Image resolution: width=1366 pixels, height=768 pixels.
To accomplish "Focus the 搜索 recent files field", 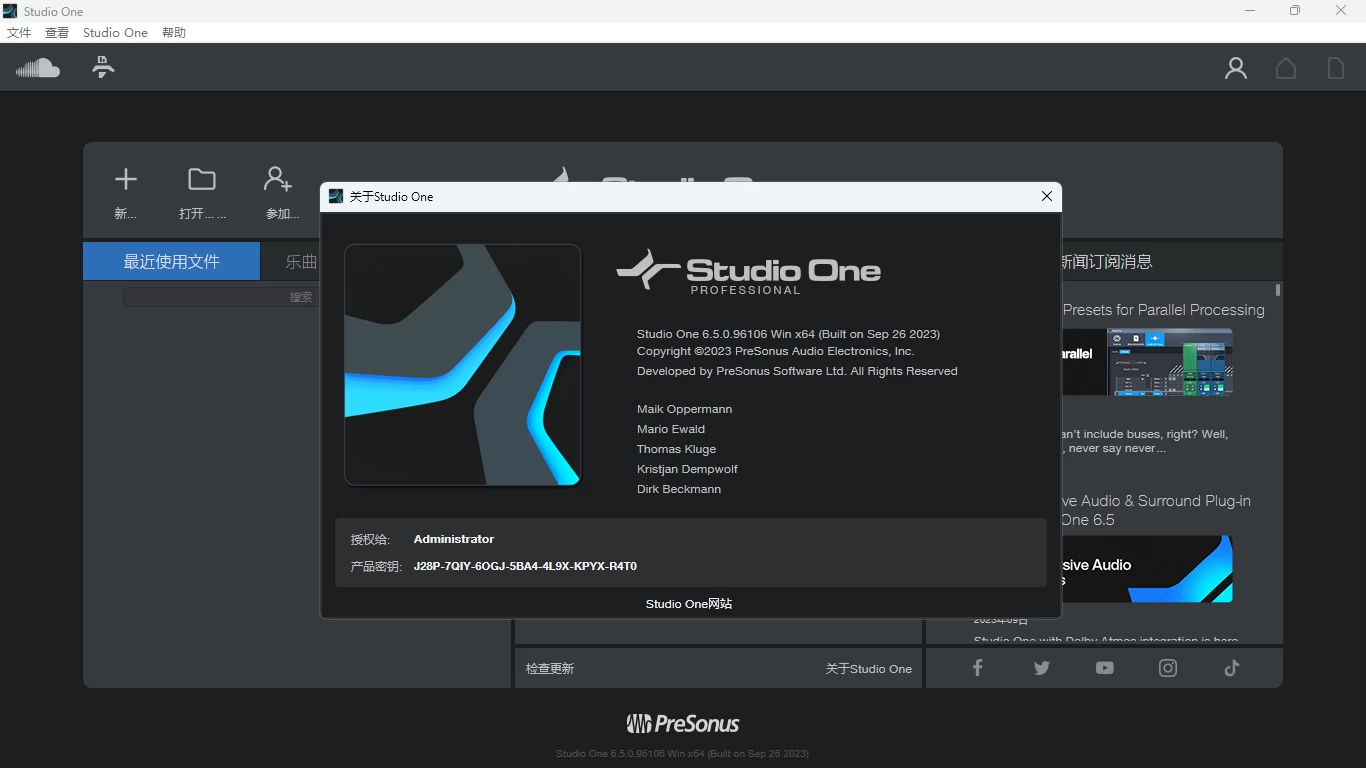I will click(x=220, y=297).
